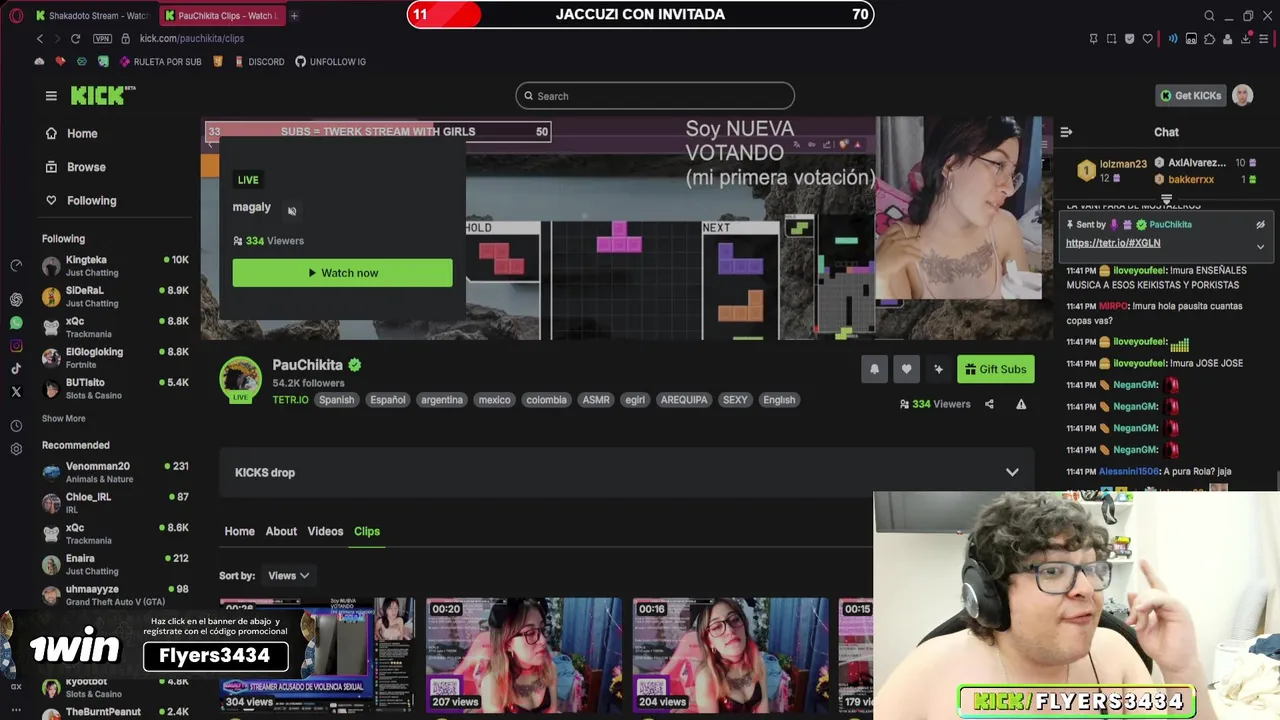Click the address bar URL kick.com/pauchikita/clips
The width and height of the screenshot is (1280, 720).
pos(192,38)
